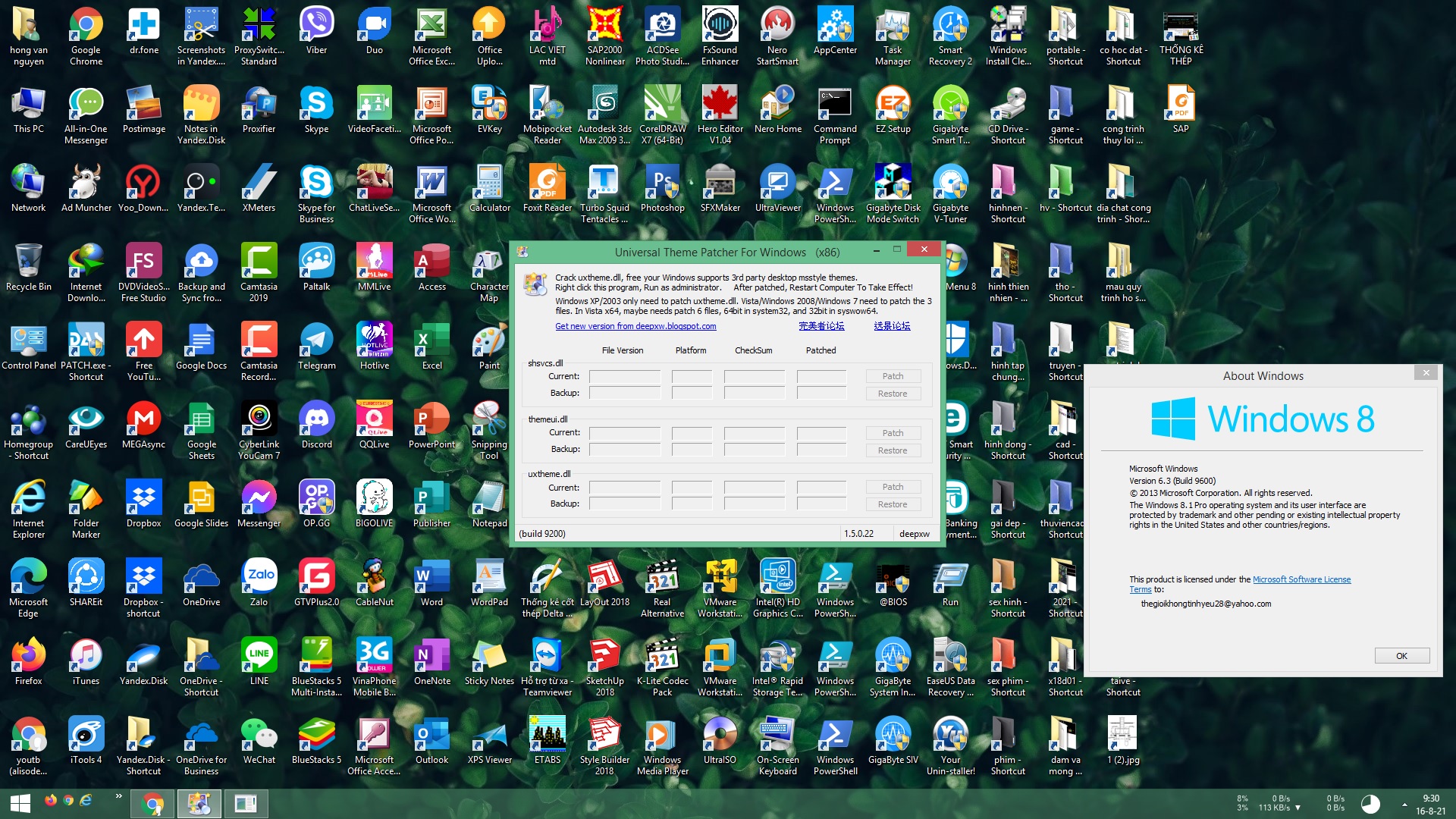The image size is (1456, 819).
Task: Click the Restore button for uxtheme.dll
Action: (x=893, y=504)
